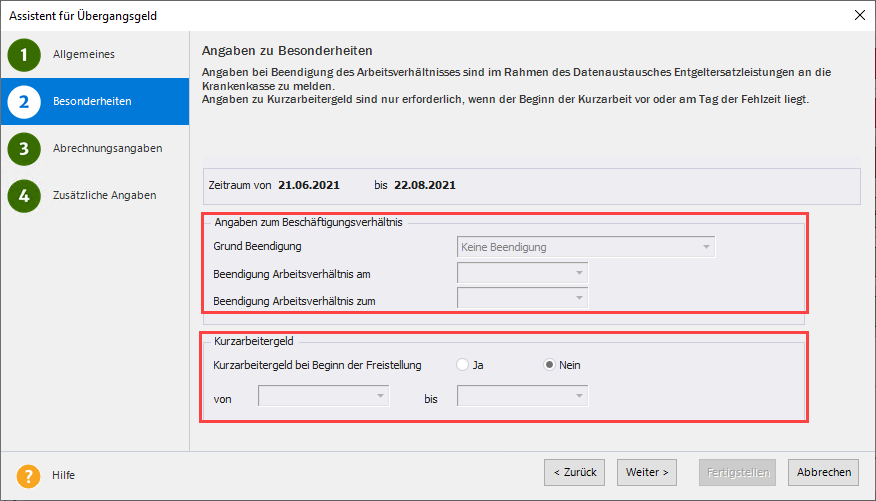Expand Beendigung Arbeitsverhältnis am date picker

578,272
